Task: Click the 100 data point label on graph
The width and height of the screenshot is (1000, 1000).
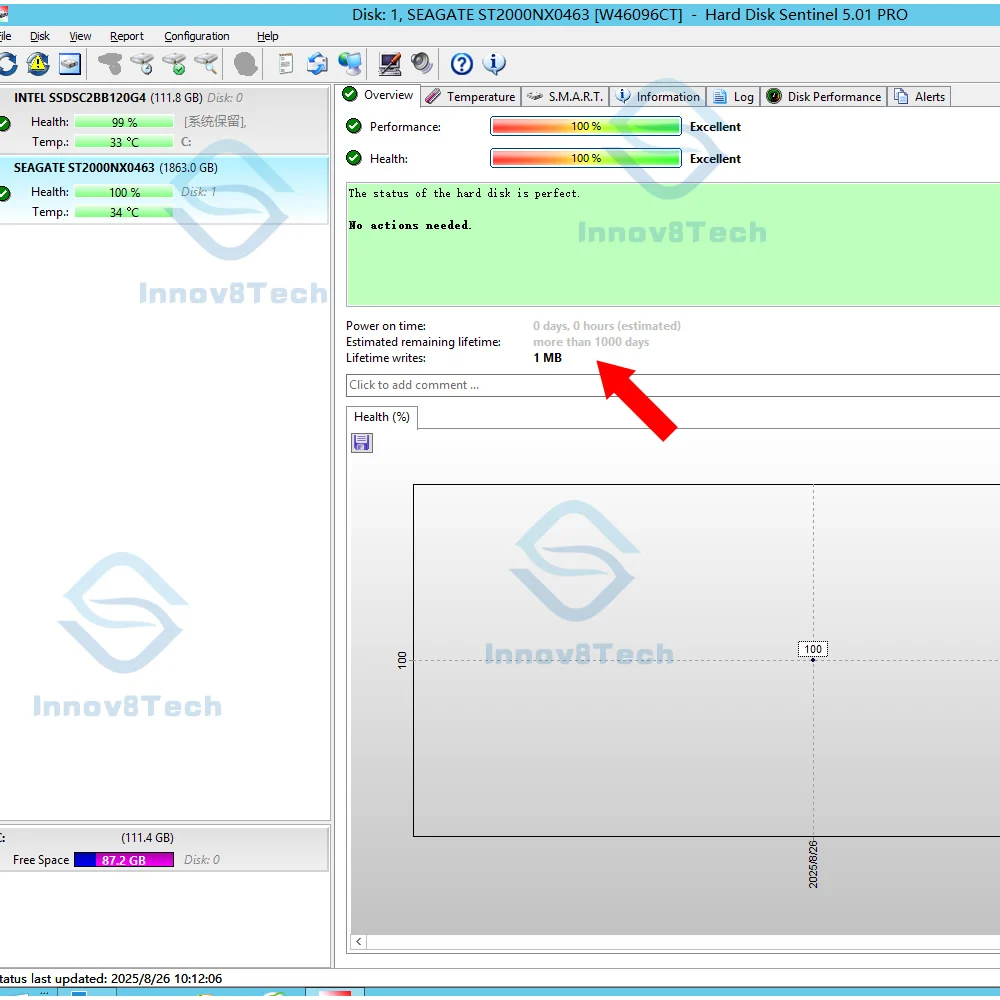Action: 812,649
